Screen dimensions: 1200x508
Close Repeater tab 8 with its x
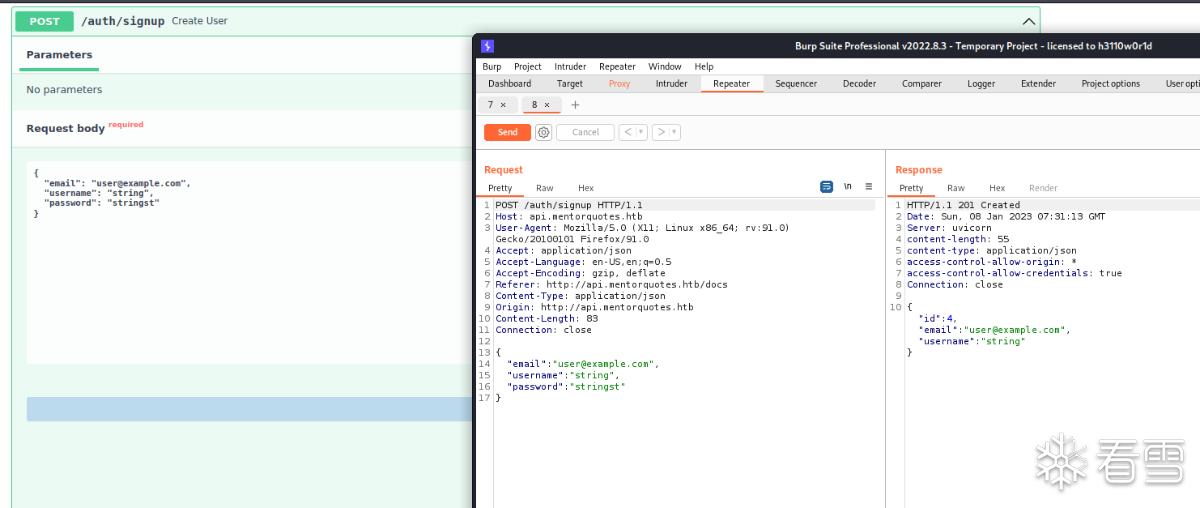(x=547, y=105)
